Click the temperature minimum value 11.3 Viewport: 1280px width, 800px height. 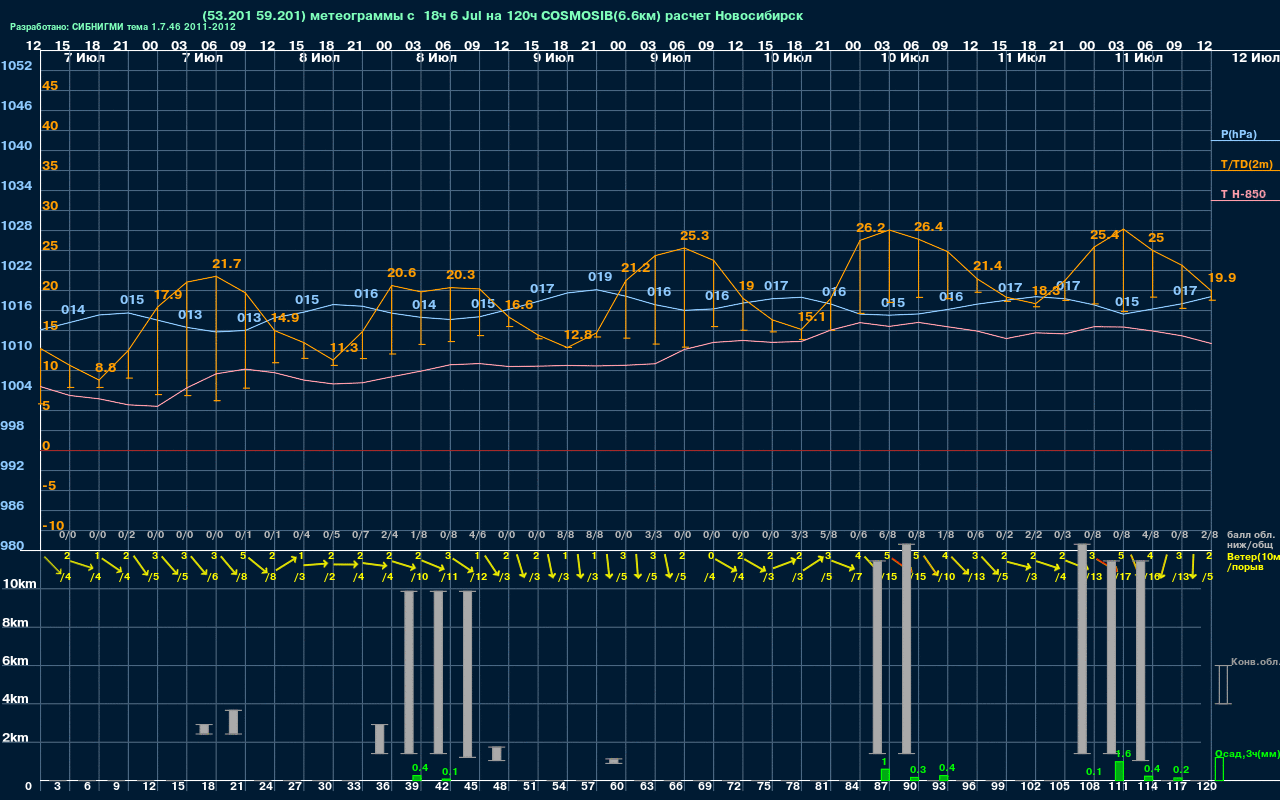(343, 348)
